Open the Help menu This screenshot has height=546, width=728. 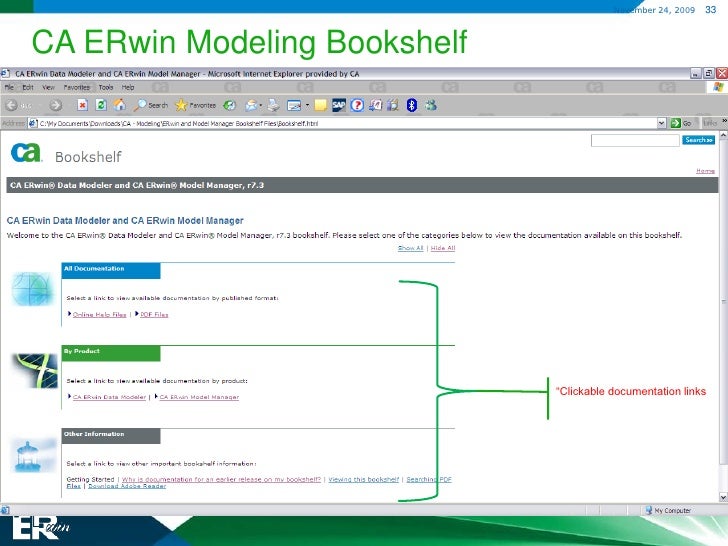(128, 87)
